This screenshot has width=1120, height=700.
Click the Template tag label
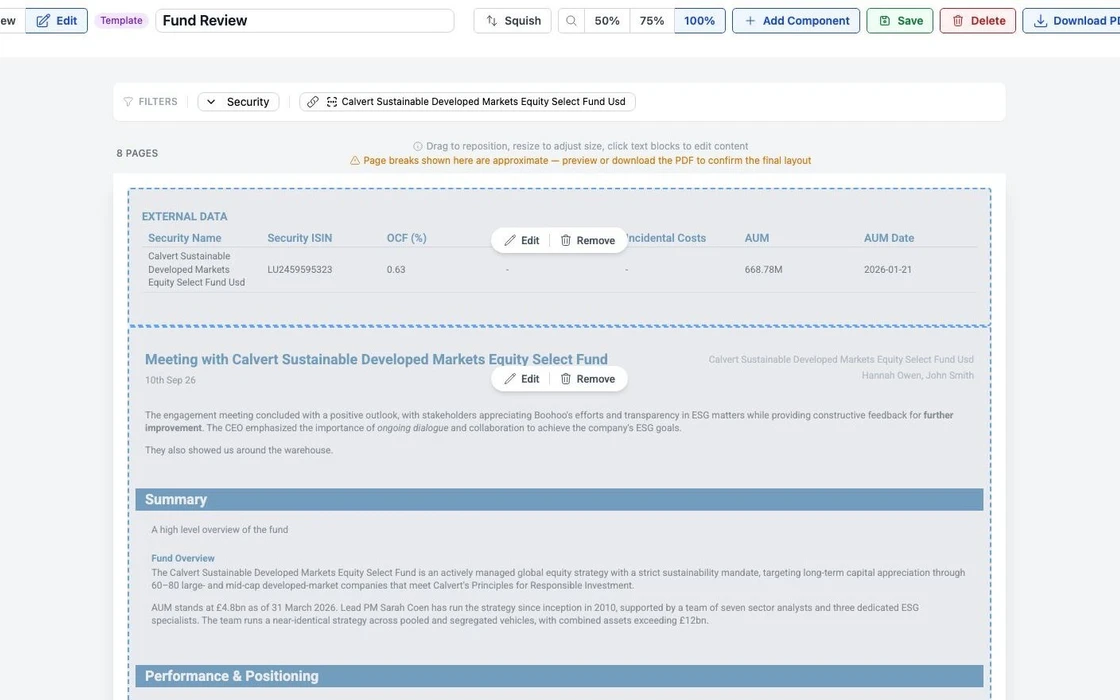click(121, 21)
